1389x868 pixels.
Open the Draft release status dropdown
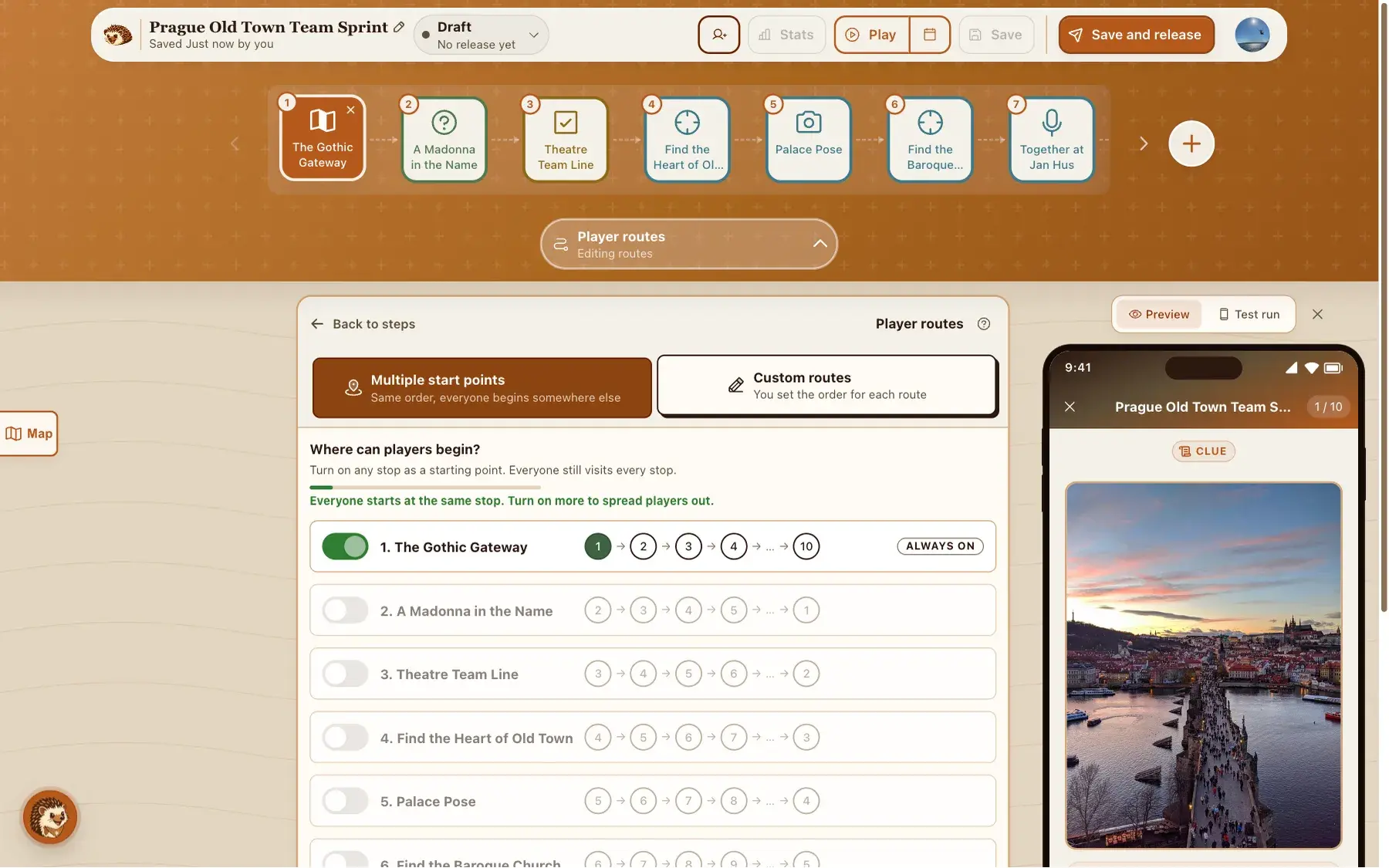tap(481, 35)
